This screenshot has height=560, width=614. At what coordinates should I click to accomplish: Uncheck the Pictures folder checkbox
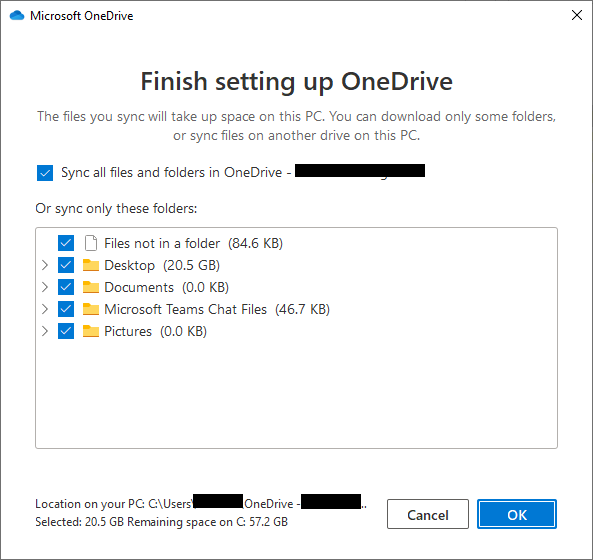click(66, 331)
